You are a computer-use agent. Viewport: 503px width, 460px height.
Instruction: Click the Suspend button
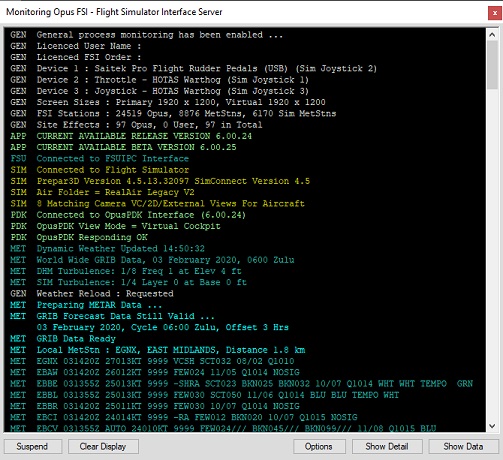(x=33, y=446)
